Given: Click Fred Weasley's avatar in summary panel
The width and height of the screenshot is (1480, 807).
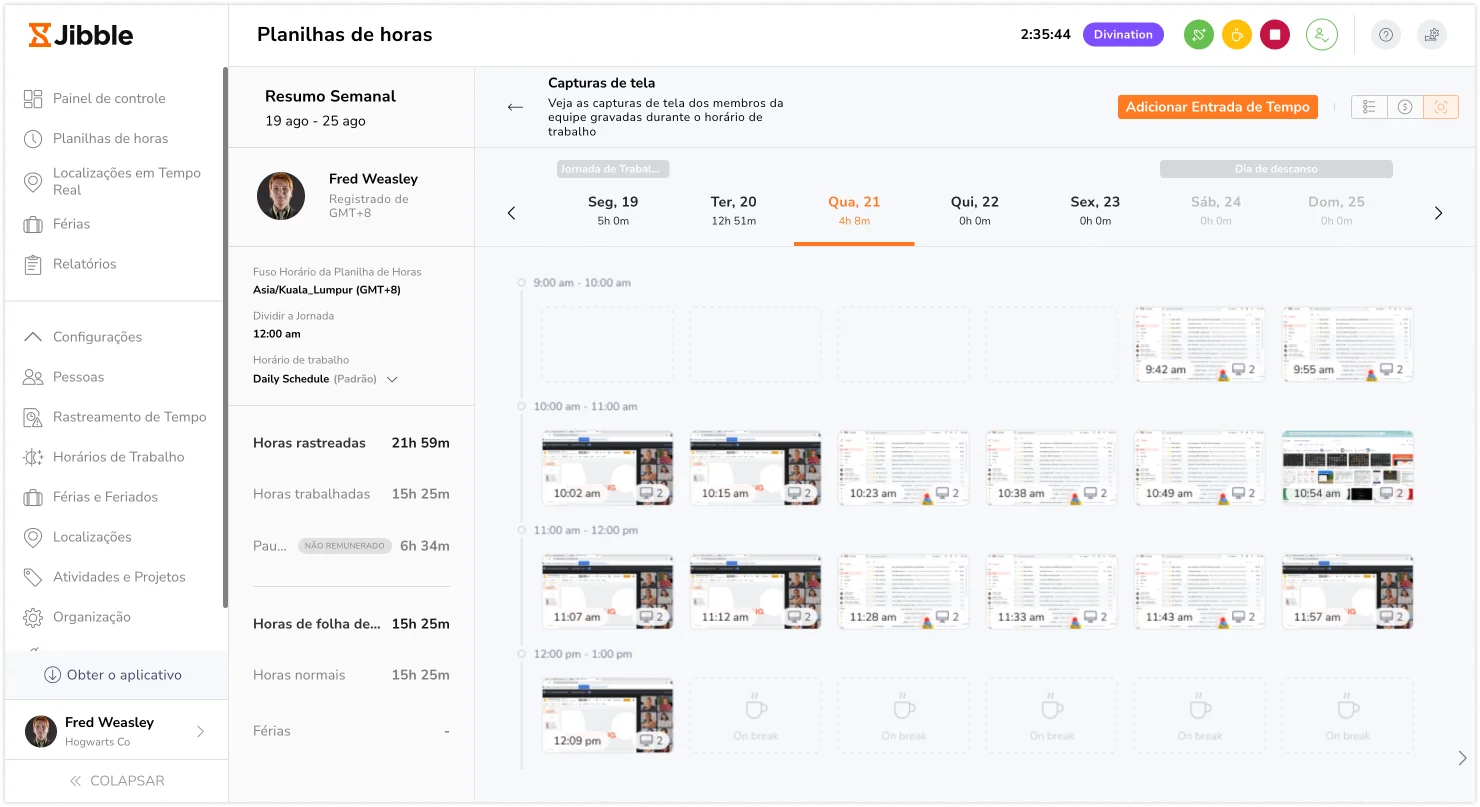Looking at the screenshot, I should tap(281, 196).
